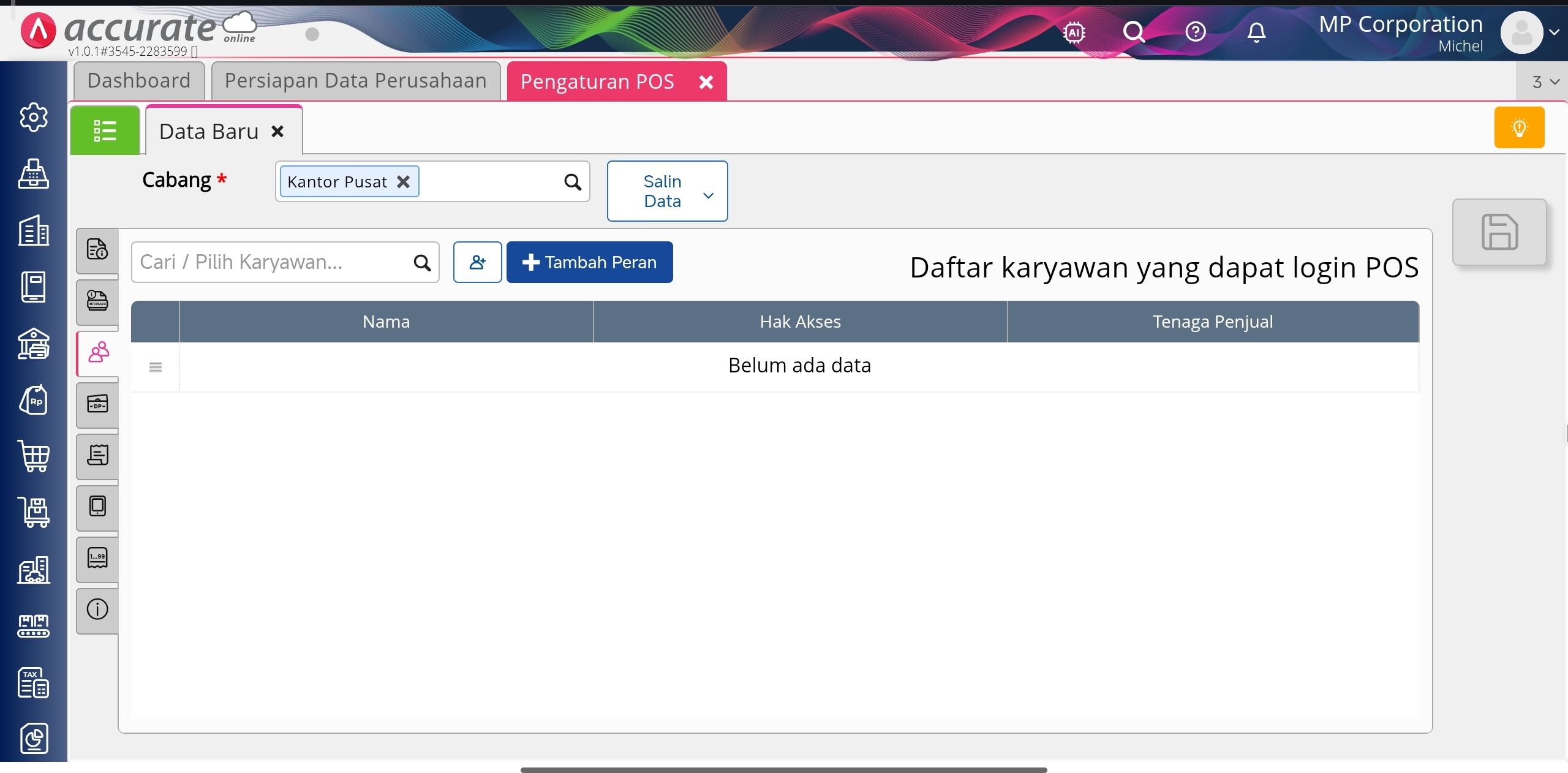Remove the Kantor Pusat branch tag
This screenshot has height=773, width=1568.
(403, 182)
